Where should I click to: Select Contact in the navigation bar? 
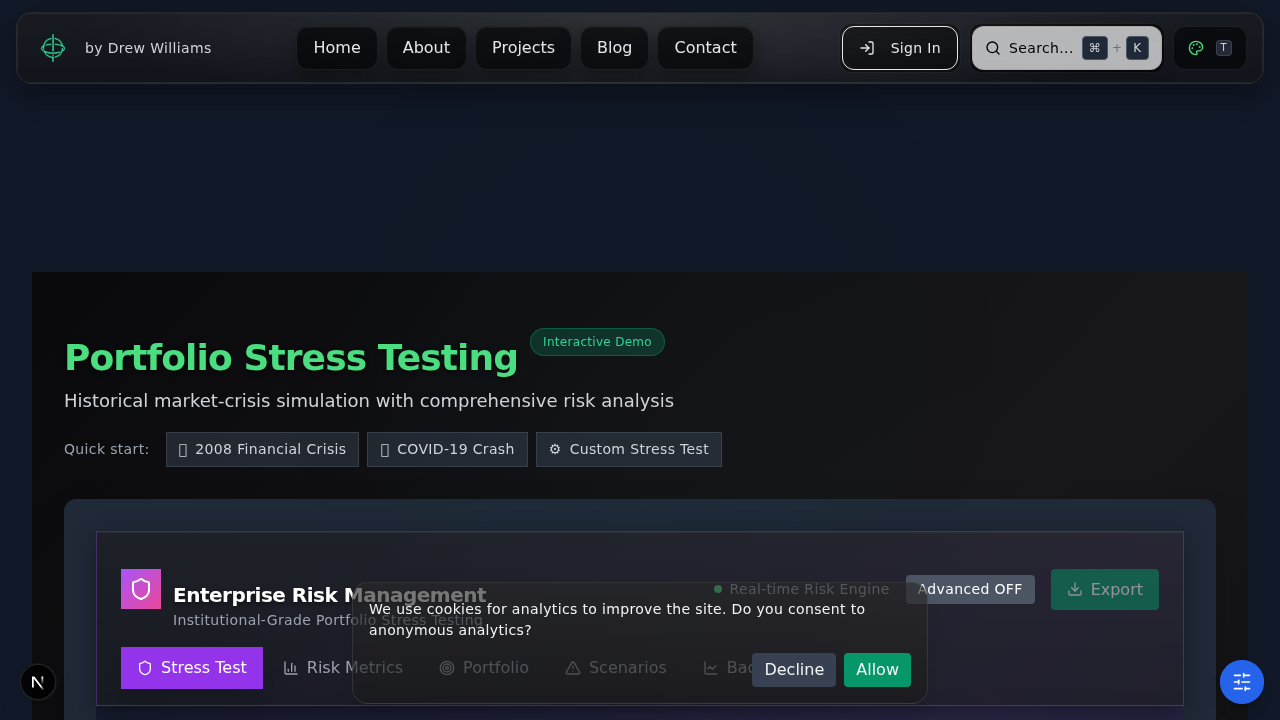(705, 47)
